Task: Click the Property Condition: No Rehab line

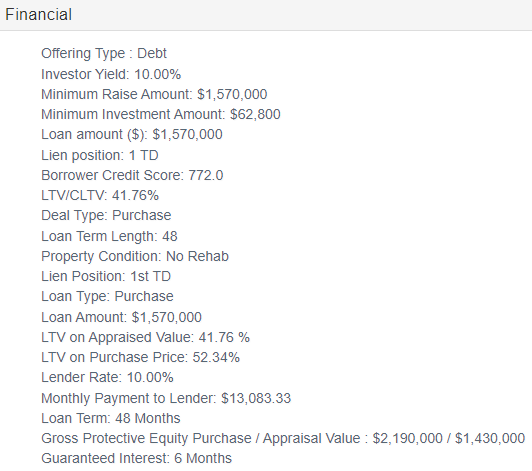Action: coord(135,256)
